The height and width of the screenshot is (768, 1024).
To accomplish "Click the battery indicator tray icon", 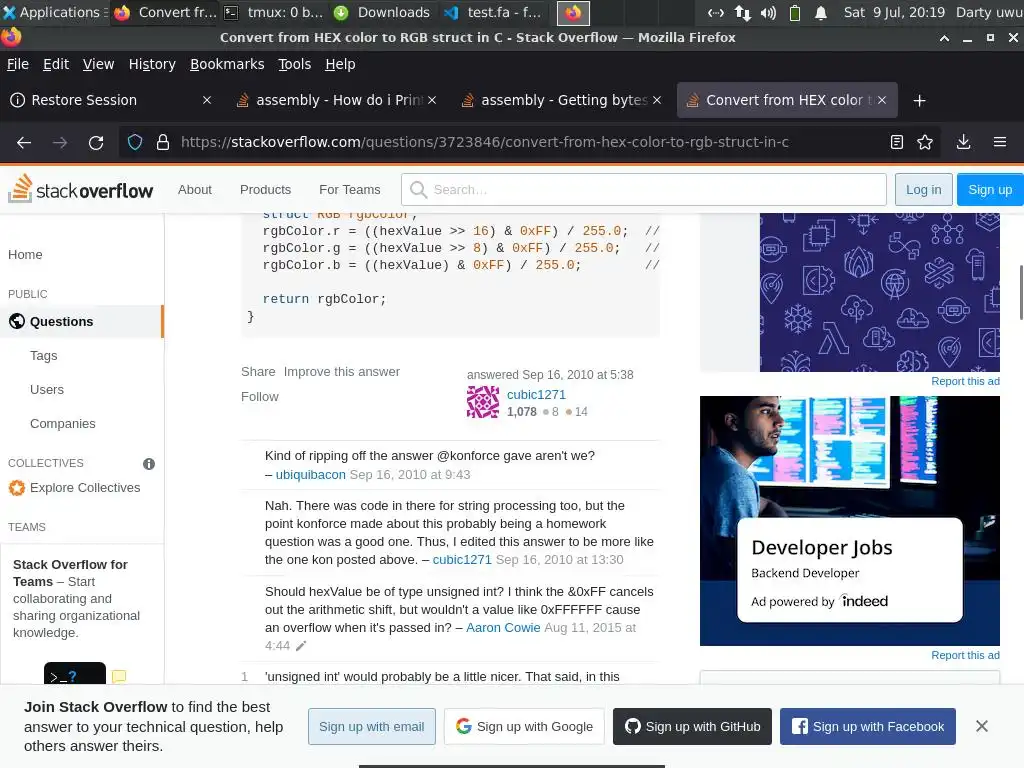I will 795,12.
